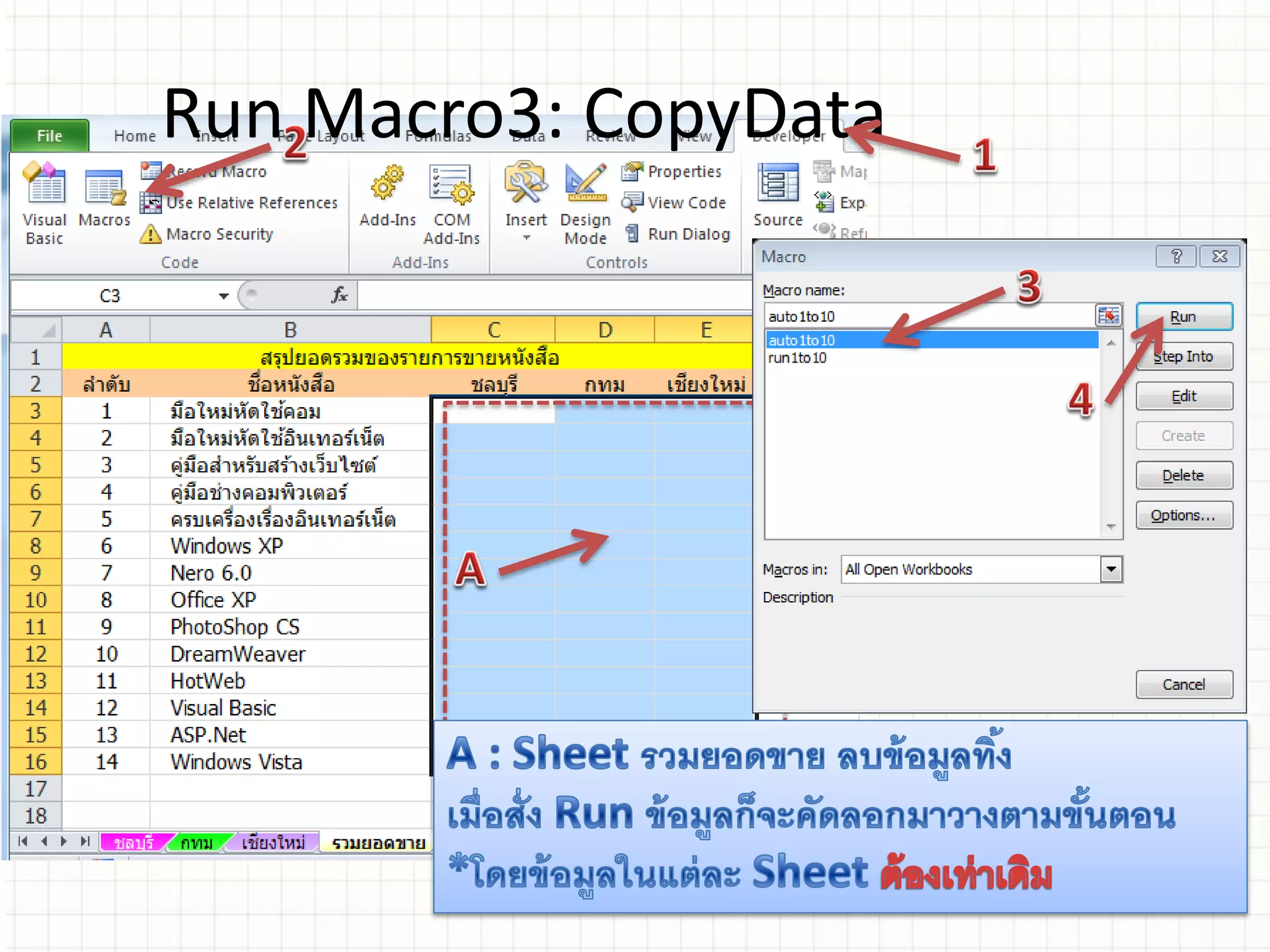Expand the Insert controls dropdown
The image size is (1270, 952).
(x=526, y=237)
